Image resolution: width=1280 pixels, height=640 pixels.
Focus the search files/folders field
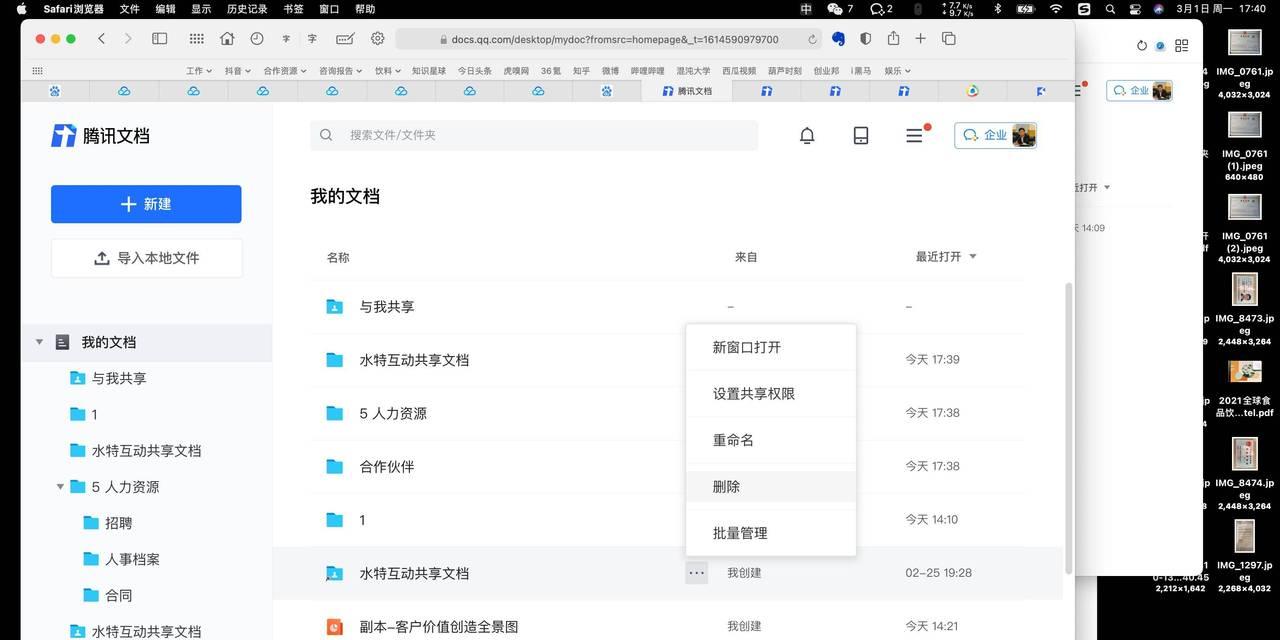click(534, 135)
